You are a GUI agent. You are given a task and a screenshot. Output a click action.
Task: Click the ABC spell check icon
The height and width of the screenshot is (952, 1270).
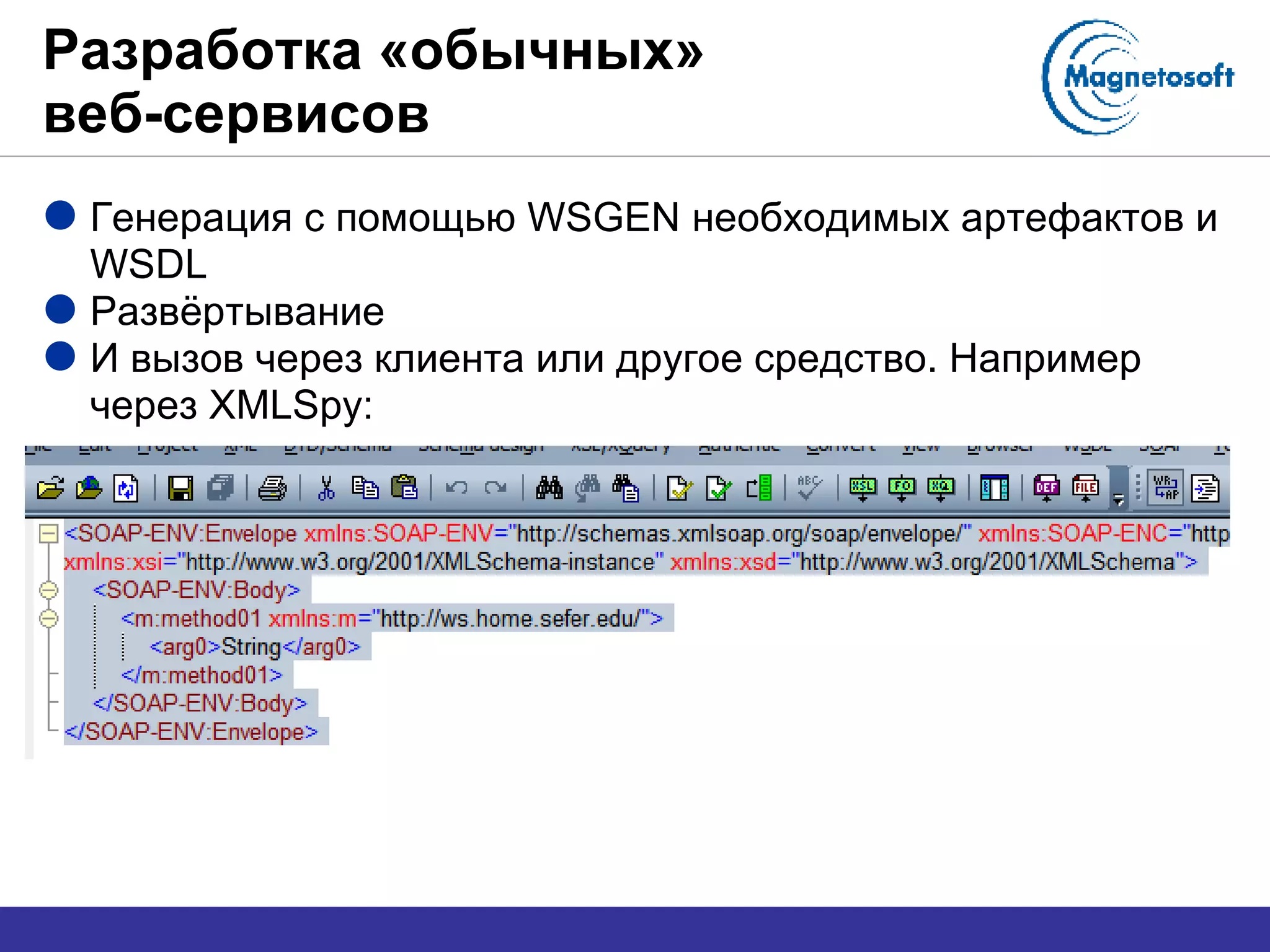(810, 488)
